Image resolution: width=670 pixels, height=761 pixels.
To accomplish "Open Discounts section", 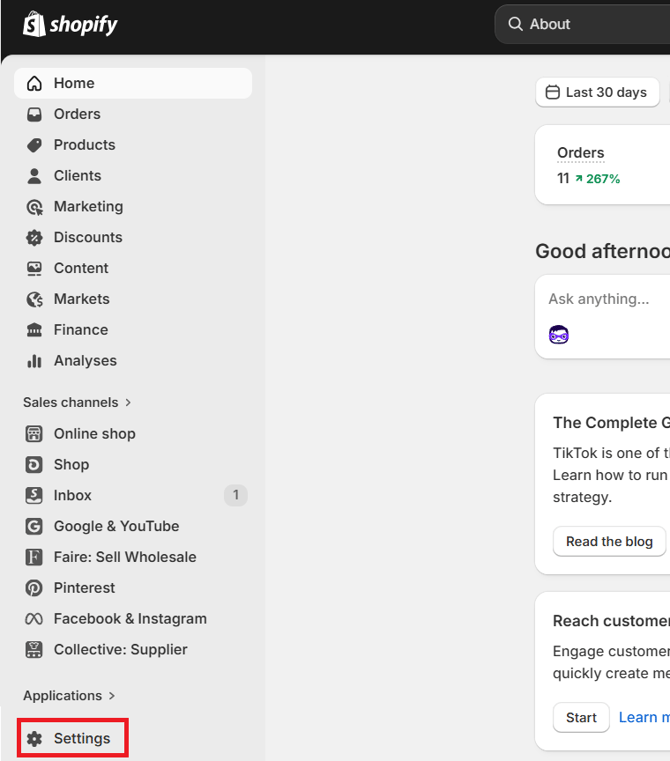I will [133, 237].
